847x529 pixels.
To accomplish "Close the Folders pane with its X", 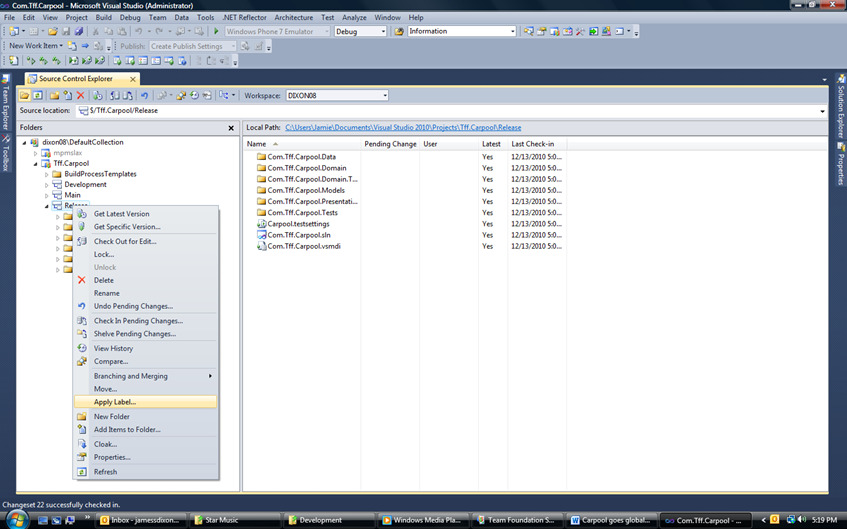I will tap(231, 128).
